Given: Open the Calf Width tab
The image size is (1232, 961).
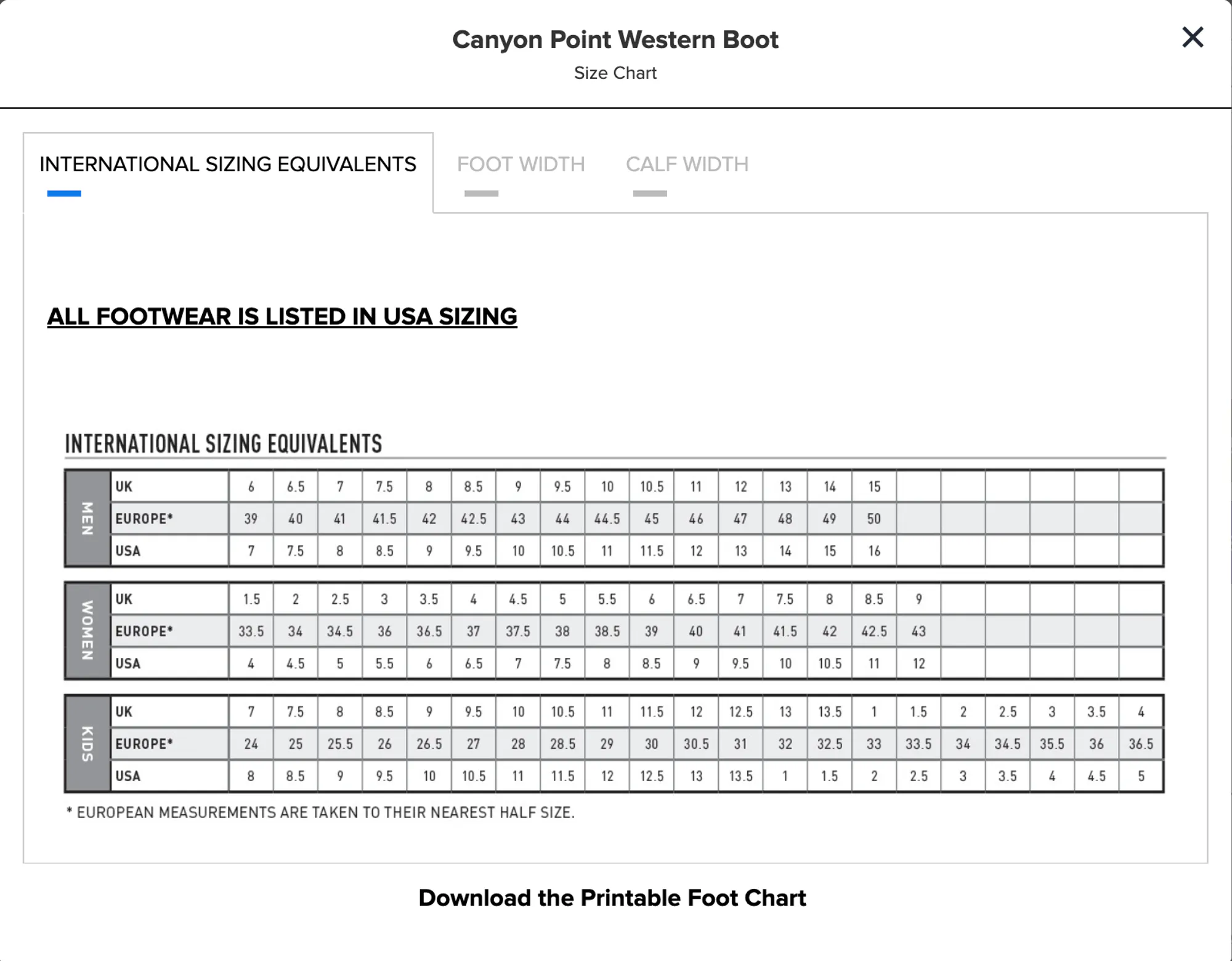Looking at the screenshot, I should point(687,164).
